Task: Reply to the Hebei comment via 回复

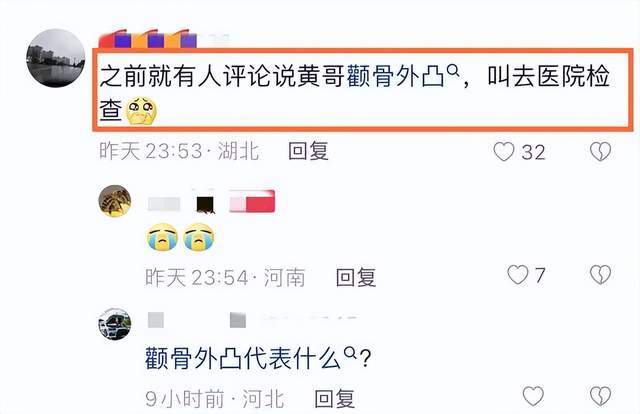Action: point(334,398)
